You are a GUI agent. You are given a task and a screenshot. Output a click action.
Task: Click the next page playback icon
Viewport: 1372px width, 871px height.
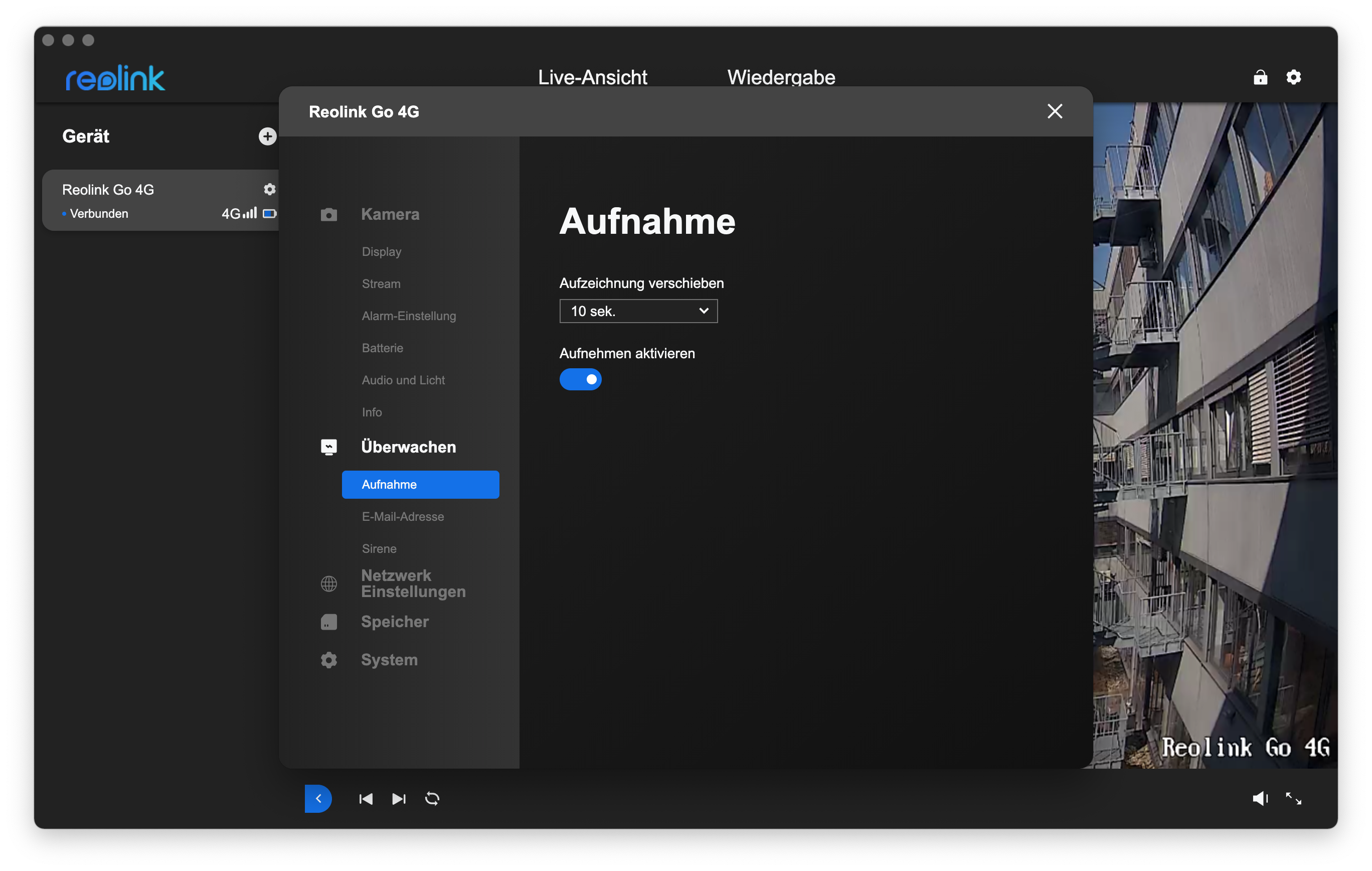pyautogui.click(x=399, y=799)
